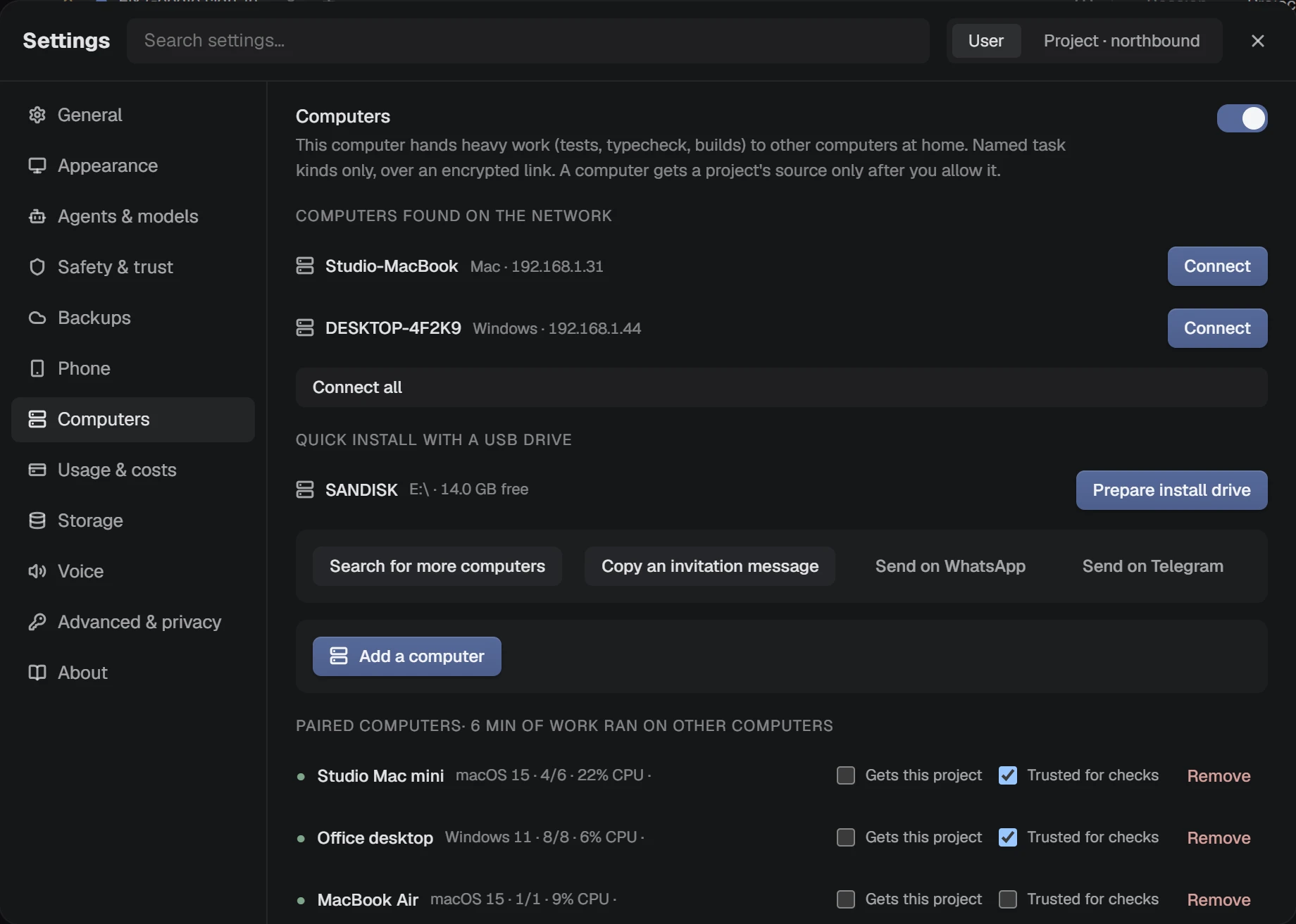1296x924 pixels.
Task: Connect to Studio-MacBook
Action: tap(1217, 266)
